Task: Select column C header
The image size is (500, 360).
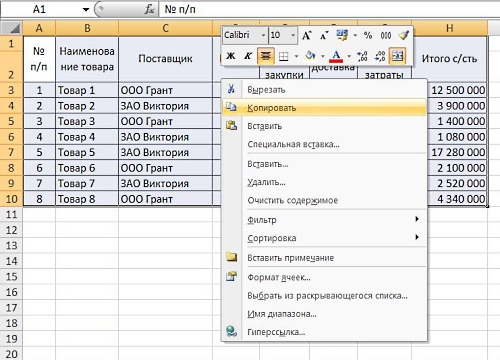Action: pos(165,28)
